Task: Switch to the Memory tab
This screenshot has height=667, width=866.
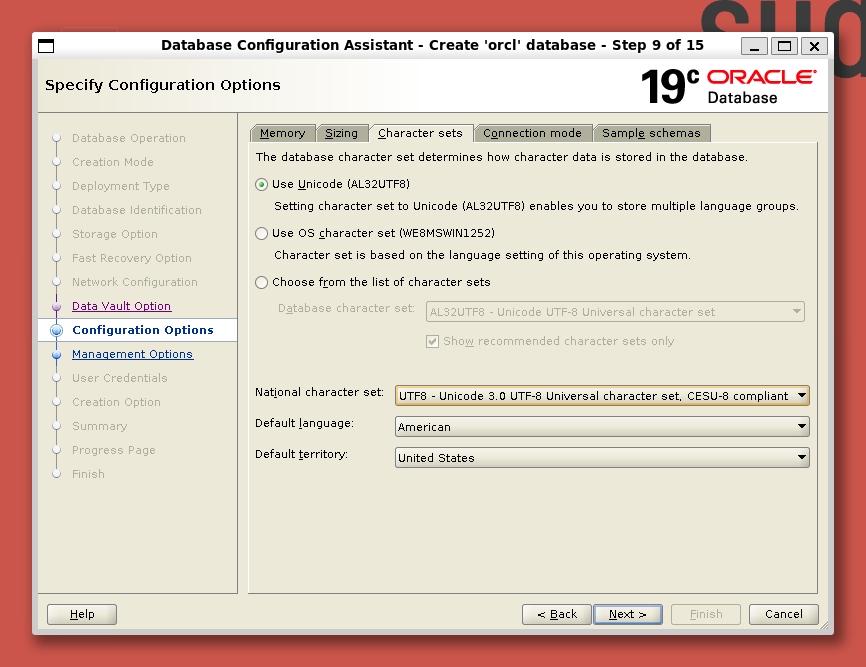Action: point(282,133)
